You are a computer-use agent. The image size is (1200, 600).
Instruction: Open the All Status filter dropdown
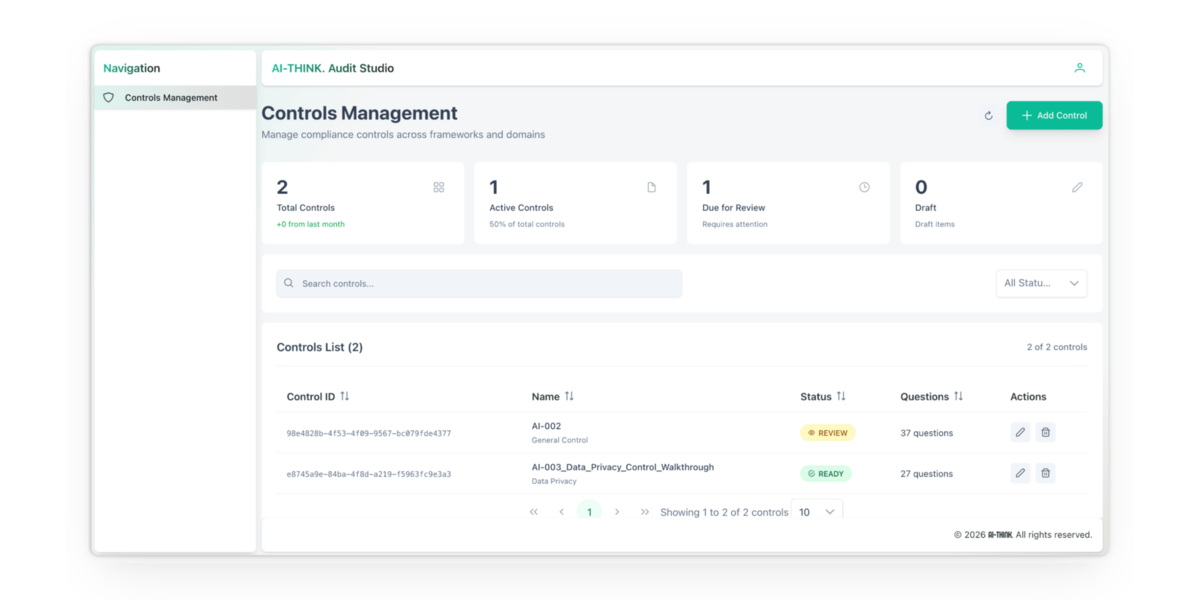[1041, 283]
